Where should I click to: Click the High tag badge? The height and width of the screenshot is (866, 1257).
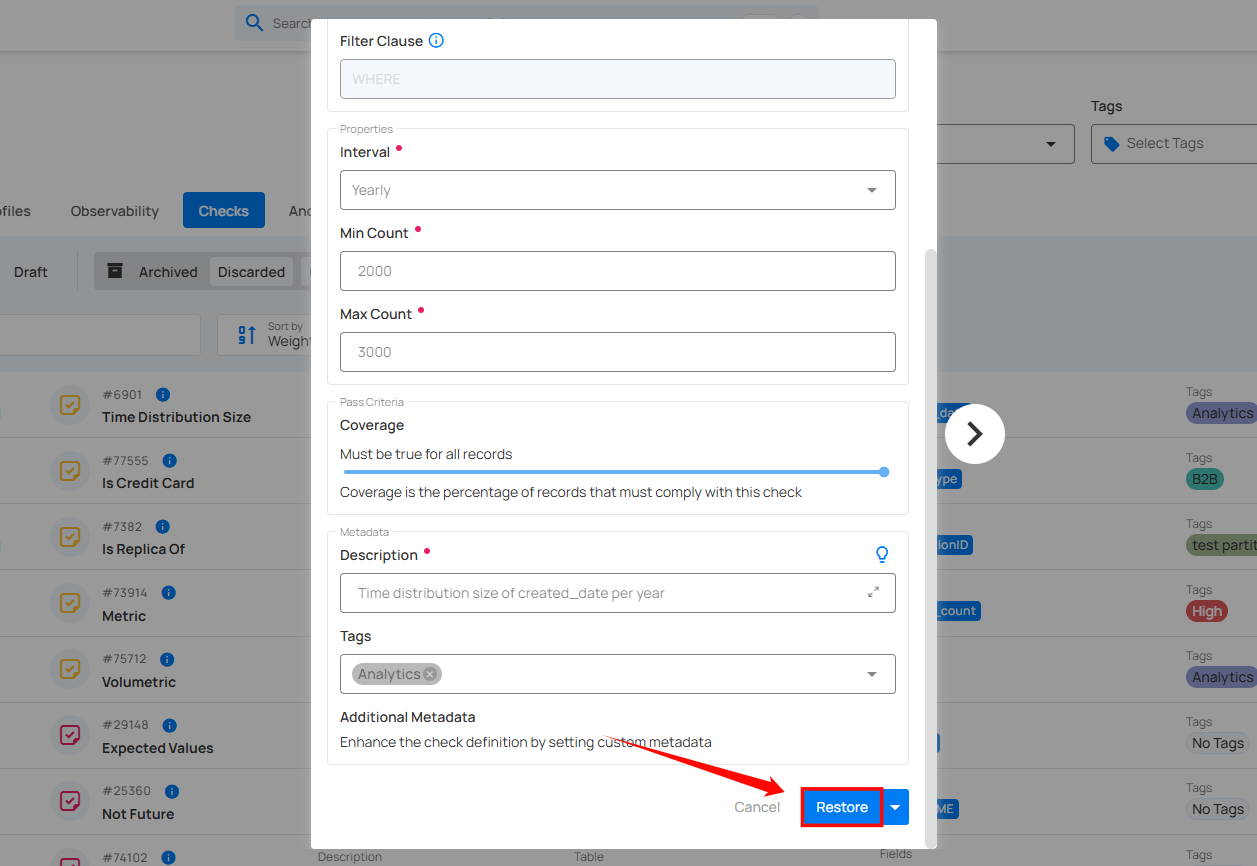pyautogui.click(x=1207, y=611)
